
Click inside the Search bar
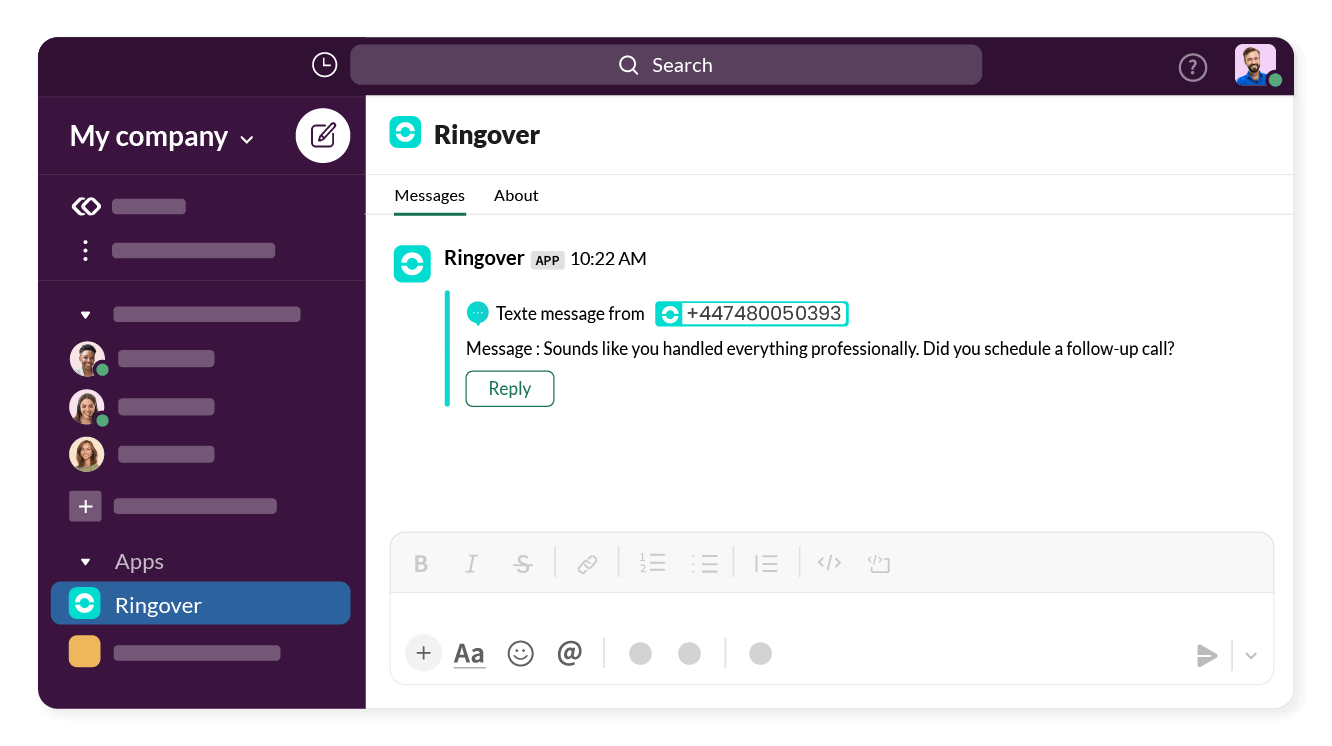[665, 64]
